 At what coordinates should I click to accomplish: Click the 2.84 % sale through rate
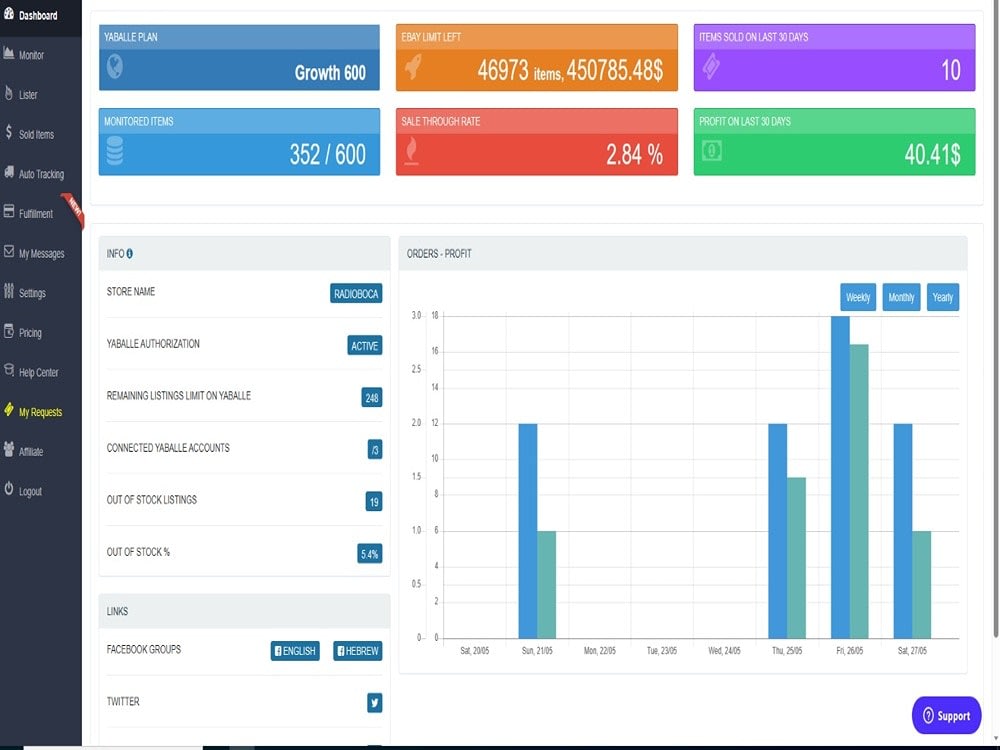point(635,154)
